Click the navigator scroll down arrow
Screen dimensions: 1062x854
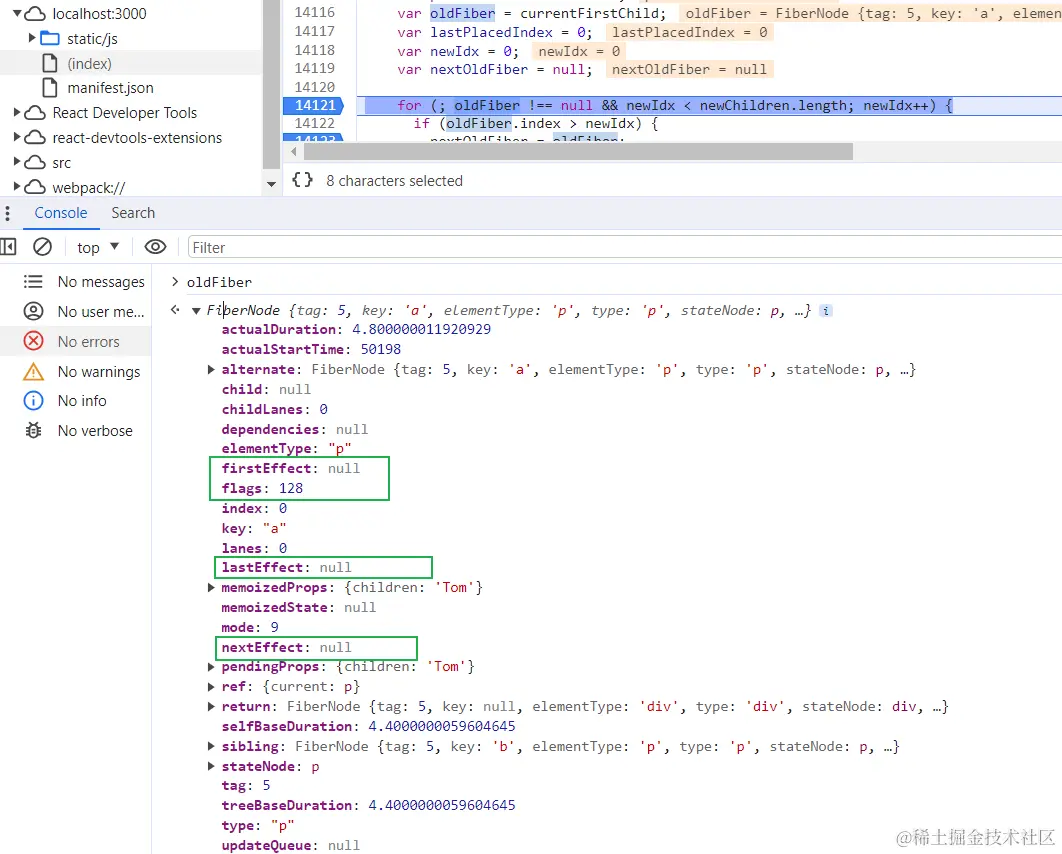[271, 184]
